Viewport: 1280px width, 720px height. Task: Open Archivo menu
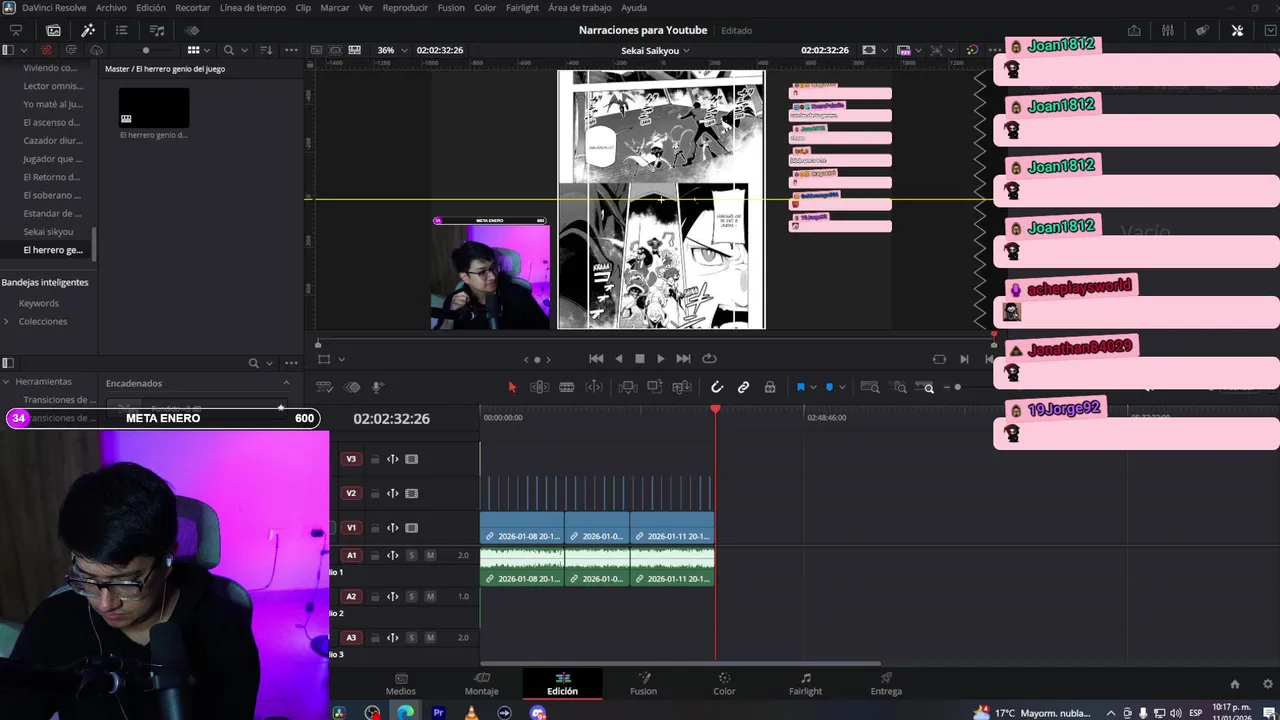[x=111, y=8]
